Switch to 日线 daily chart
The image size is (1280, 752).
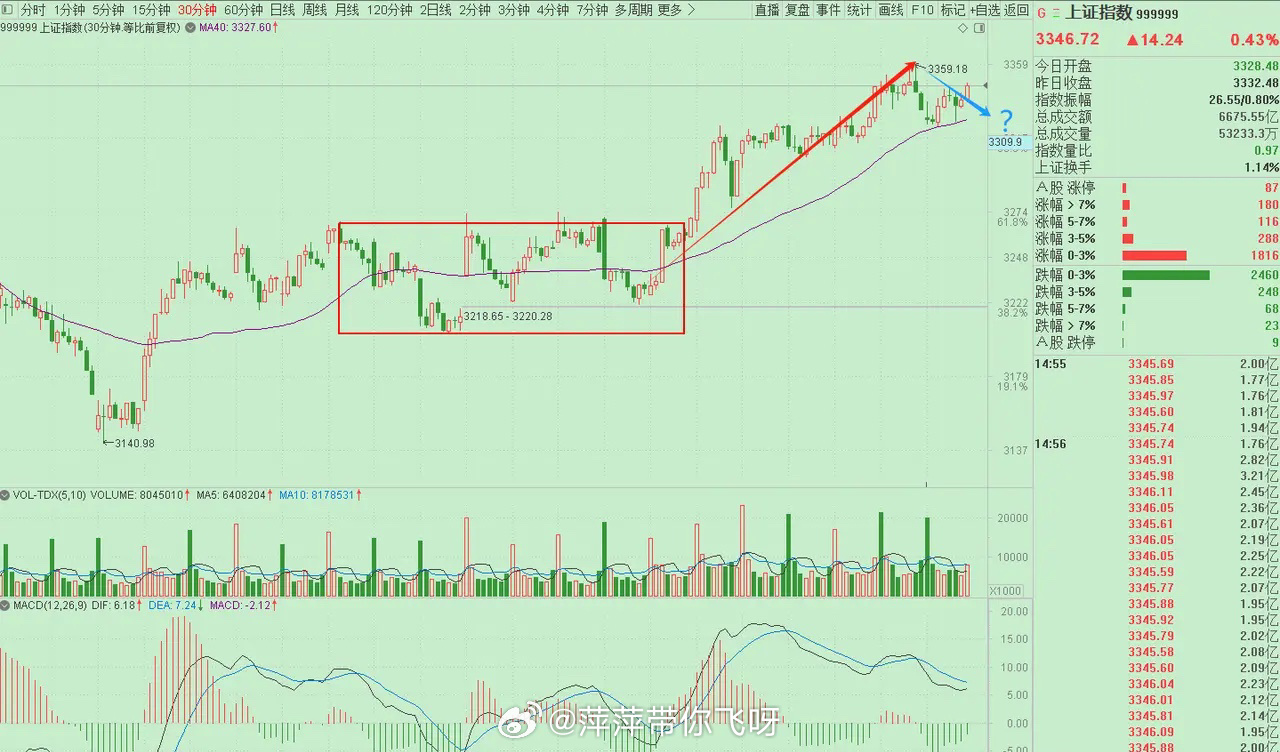(282, 10)
